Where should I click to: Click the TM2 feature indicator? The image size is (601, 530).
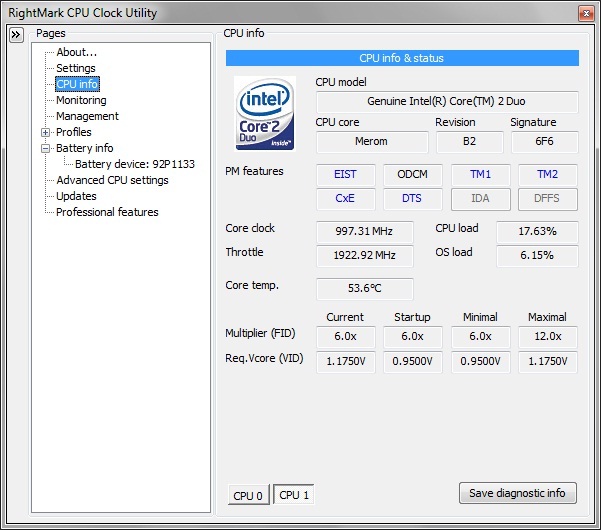(547, 175)
